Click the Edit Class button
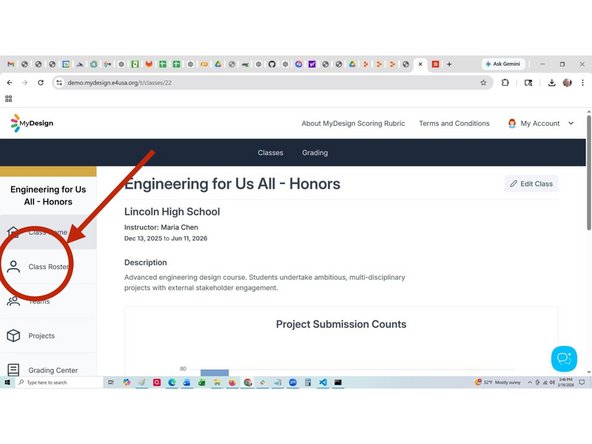 [531, 184]
